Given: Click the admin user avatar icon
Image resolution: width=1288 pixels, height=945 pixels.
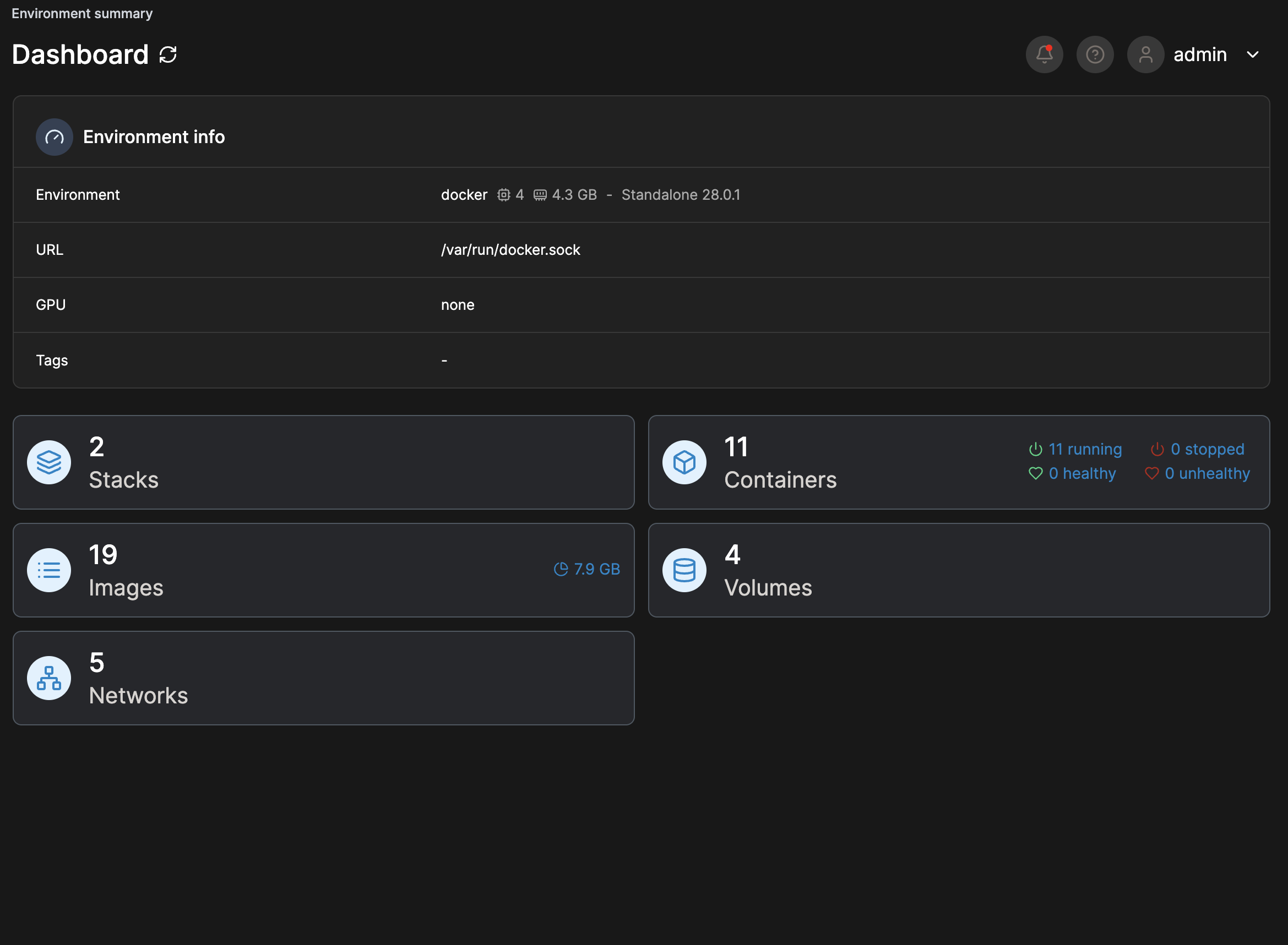Looking at the screenshot, I should coord(1145,55).
